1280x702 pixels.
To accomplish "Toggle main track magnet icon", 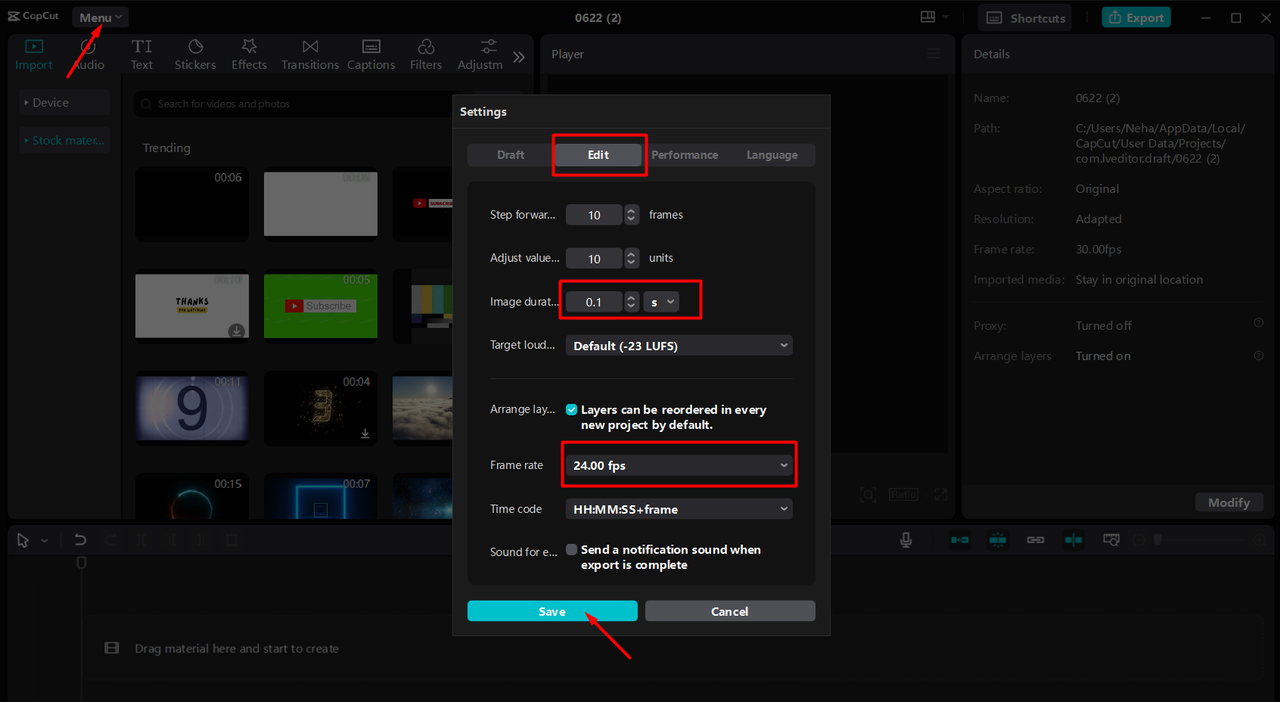I will click(960, 540).
